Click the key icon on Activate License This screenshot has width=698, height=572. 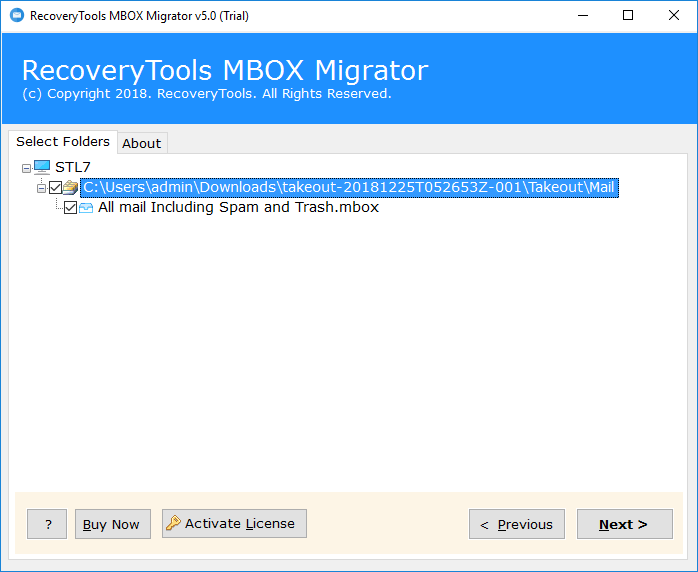pos(173,523)
